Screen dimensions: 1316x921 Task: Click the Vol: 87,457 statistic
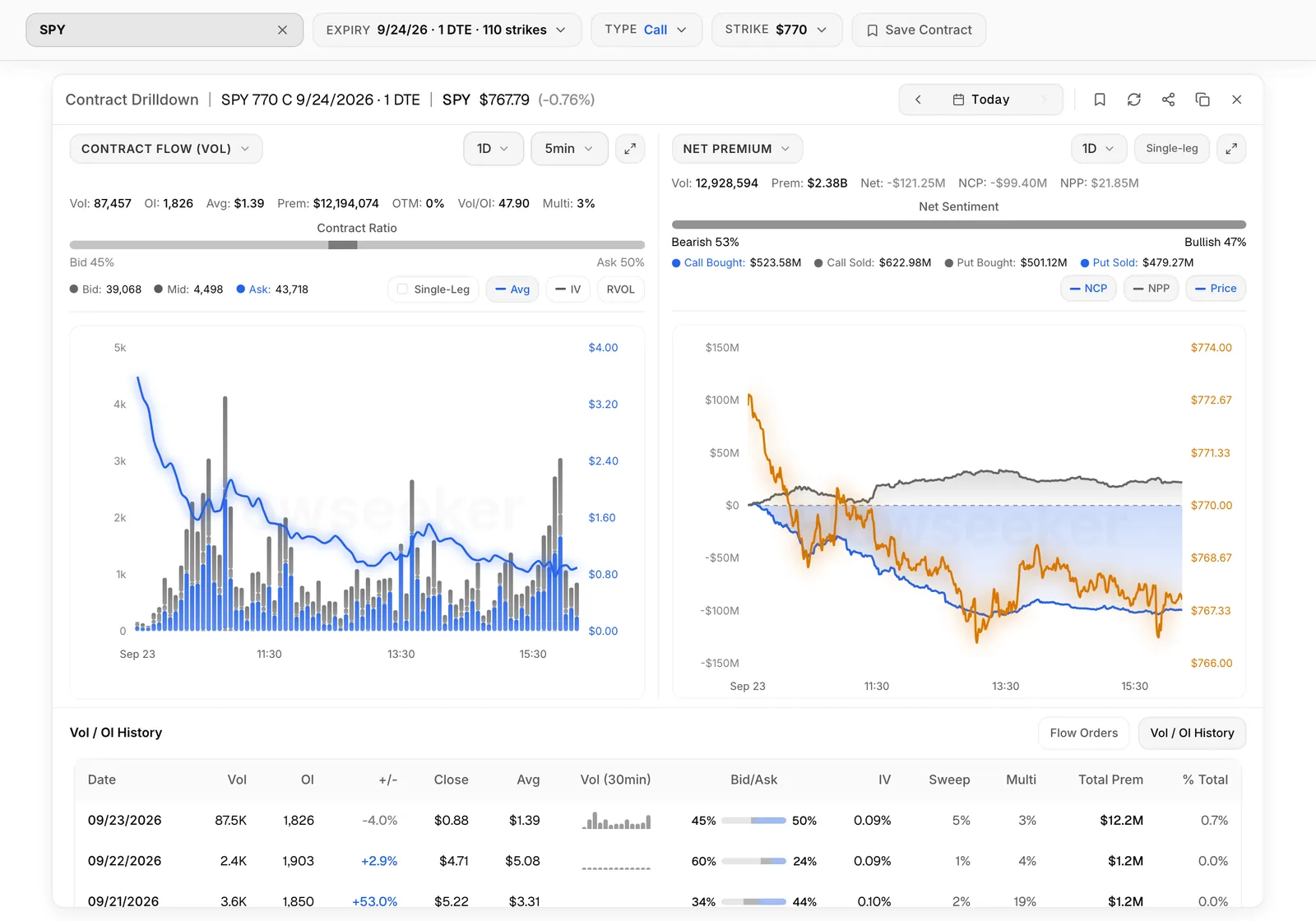tap(100, 203)
